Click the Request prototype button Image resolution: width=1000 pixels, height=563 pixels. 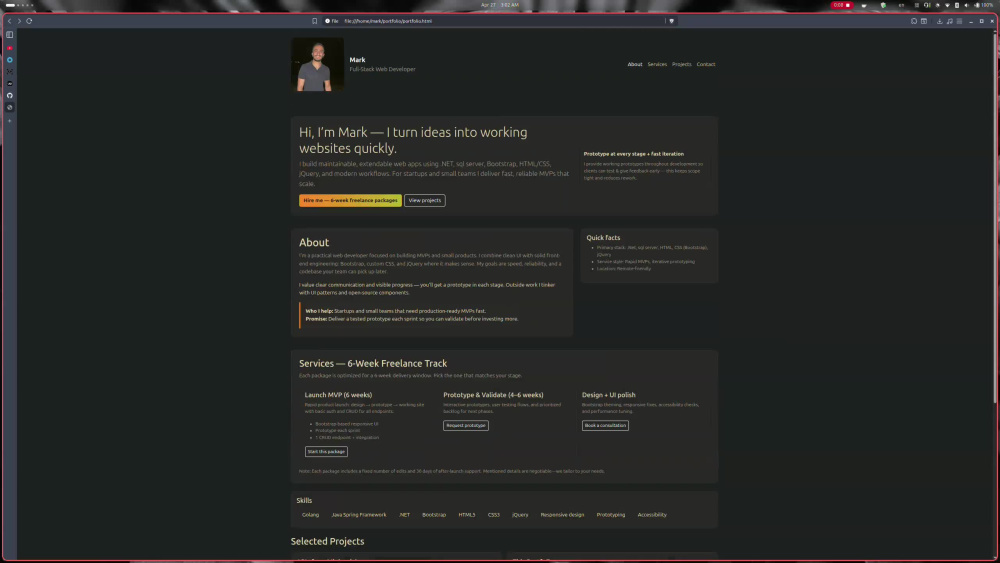(x=466, y=425)
